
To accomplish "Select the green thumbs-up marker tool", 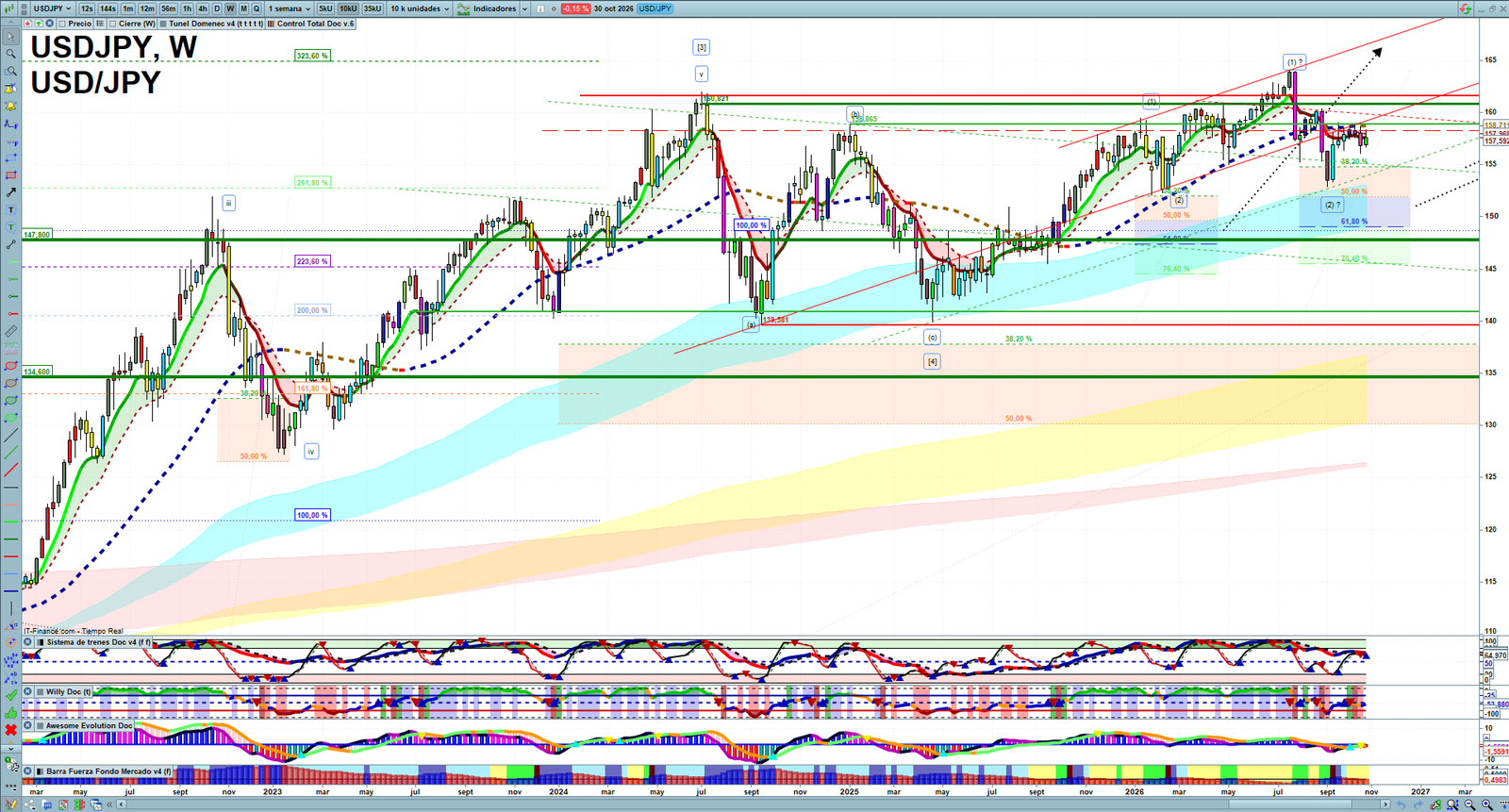I will (x=10, y=712).
